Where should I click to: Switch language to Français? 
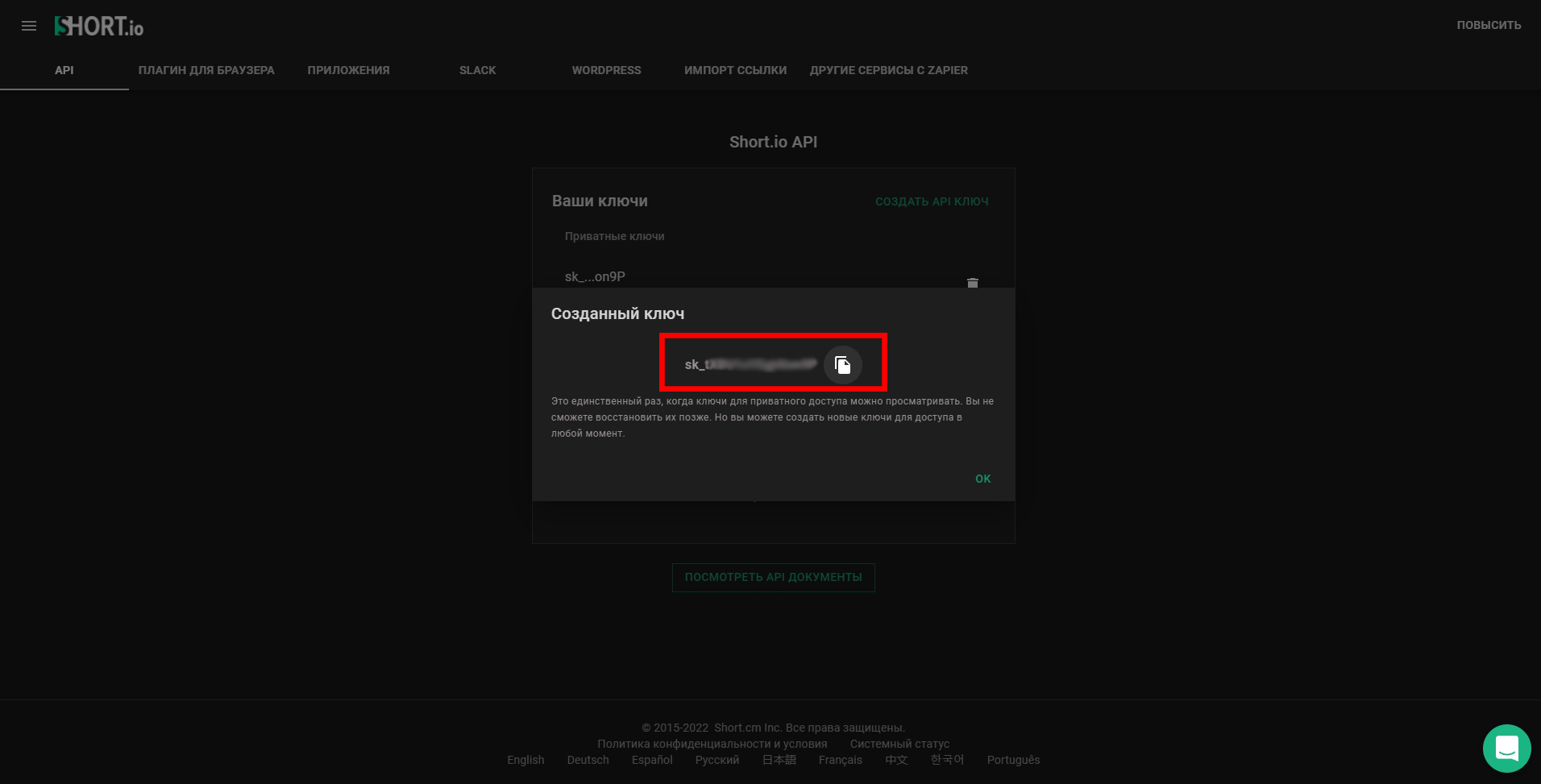tap(840, 760)
